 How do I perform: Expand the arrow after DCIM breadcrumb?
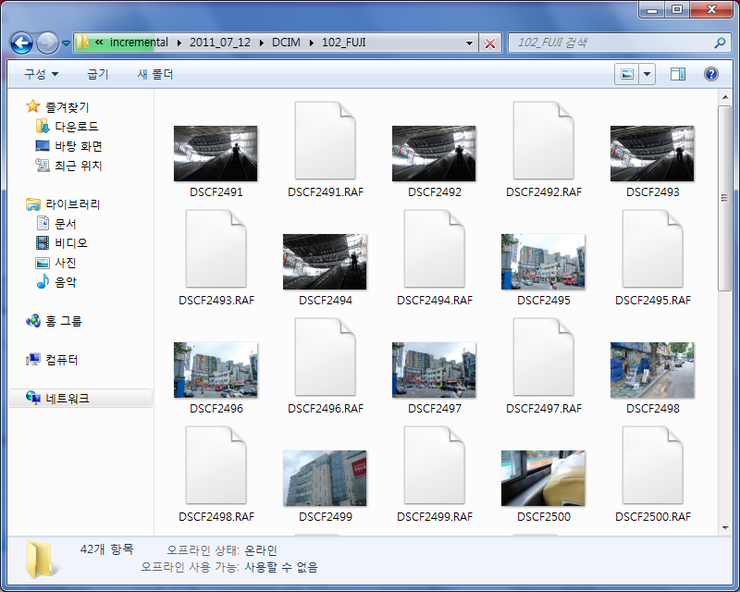[x=311, y=43]
